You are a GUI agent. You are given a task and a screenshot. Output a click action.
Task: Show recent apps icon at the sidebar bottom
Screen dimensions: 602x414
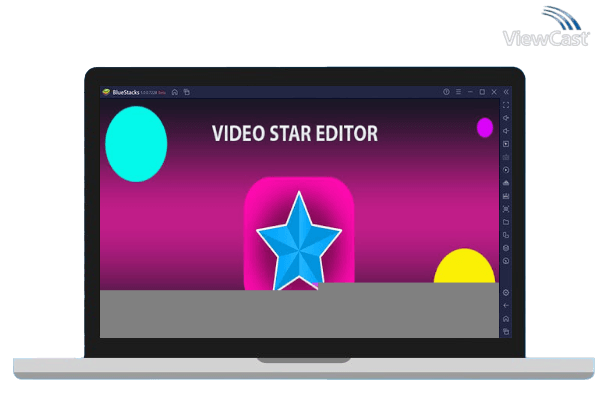(506, 331)
